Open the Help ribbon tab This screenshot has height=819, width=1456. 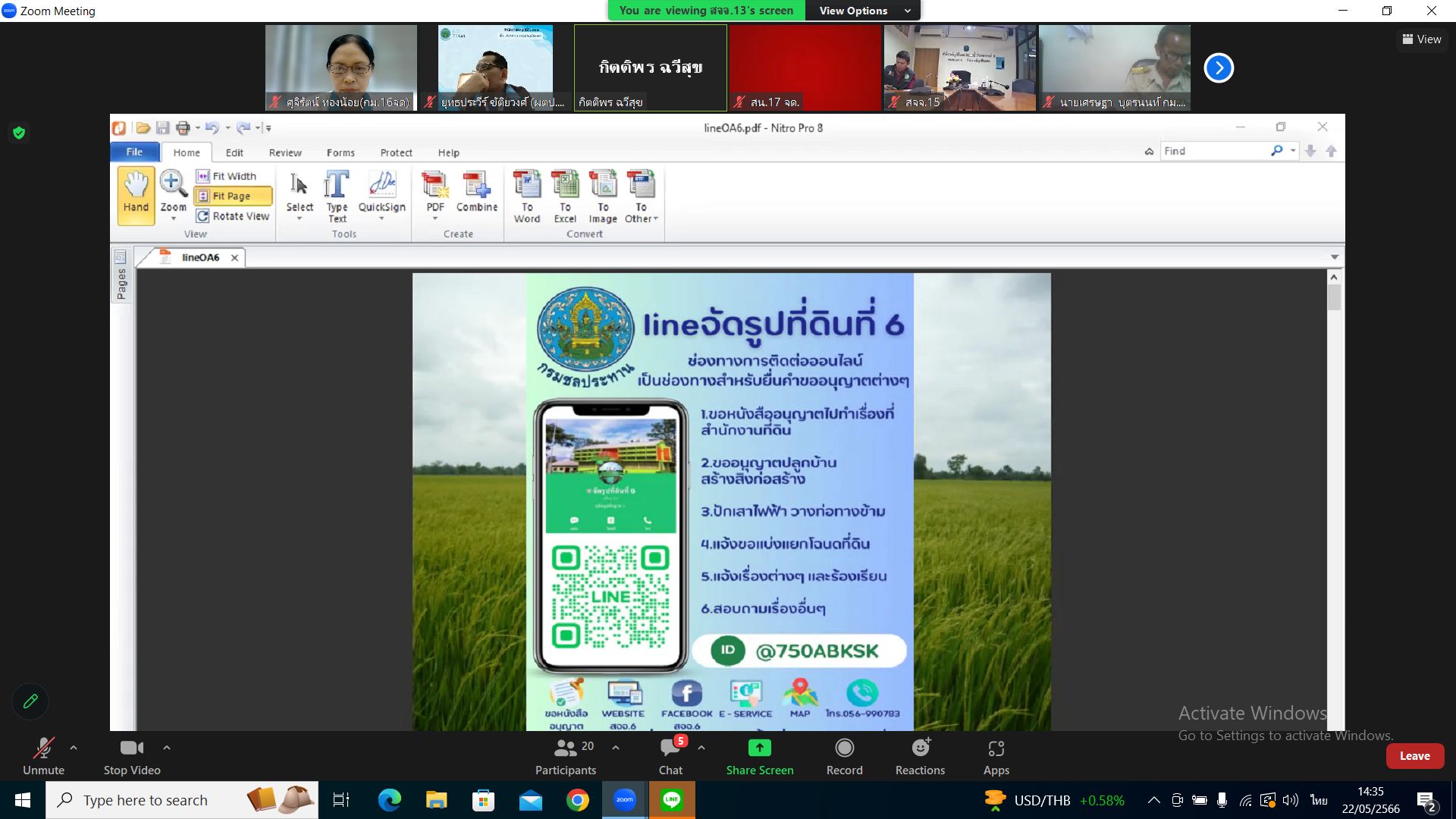[448, 152]
